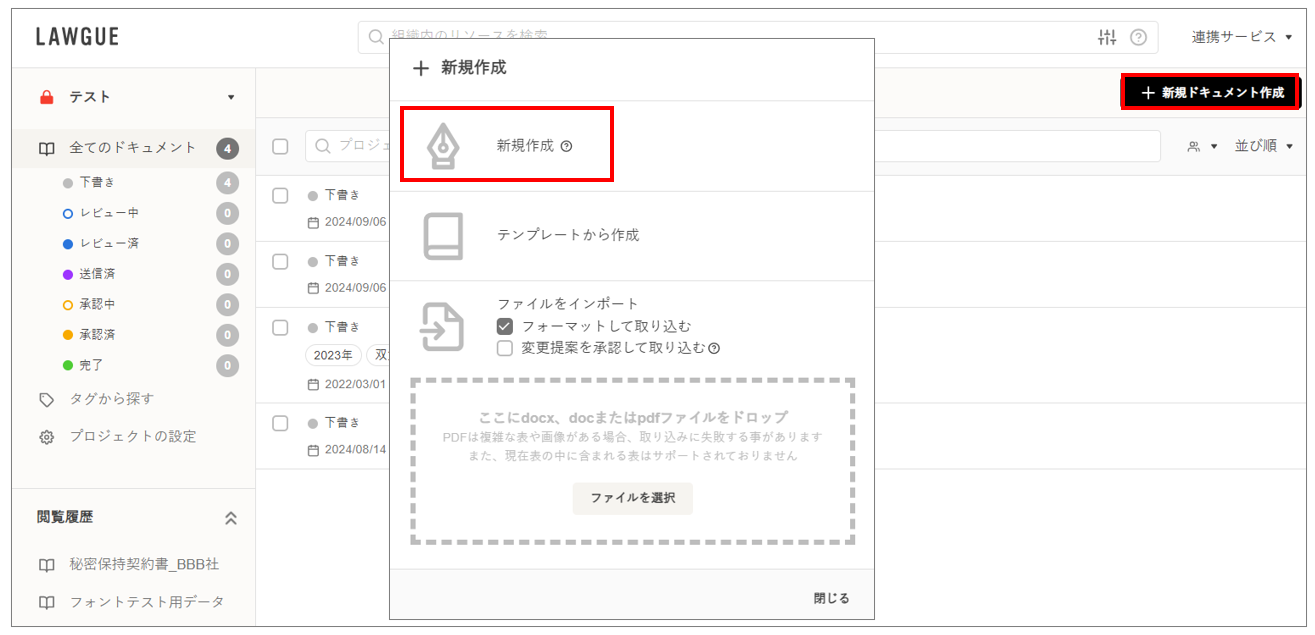Click the file import arrow icon
The height and width of the screenshot is (635, 1315).
tap(442, 326)
